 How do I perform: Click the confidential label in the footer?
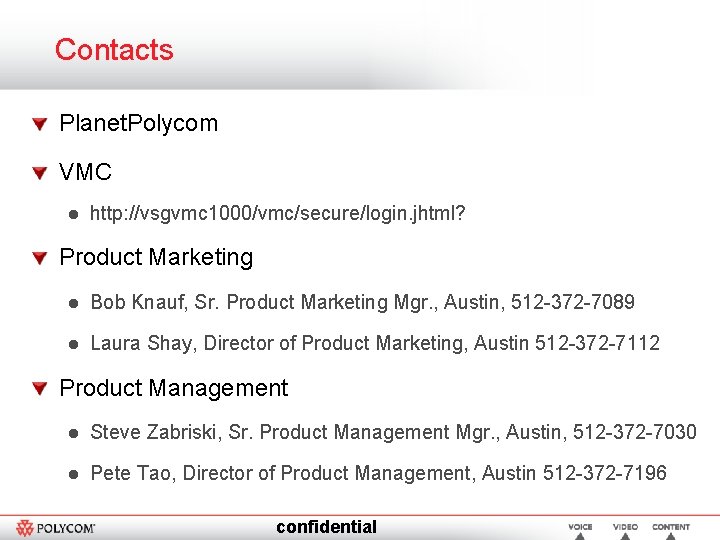[x=326, y=527]
